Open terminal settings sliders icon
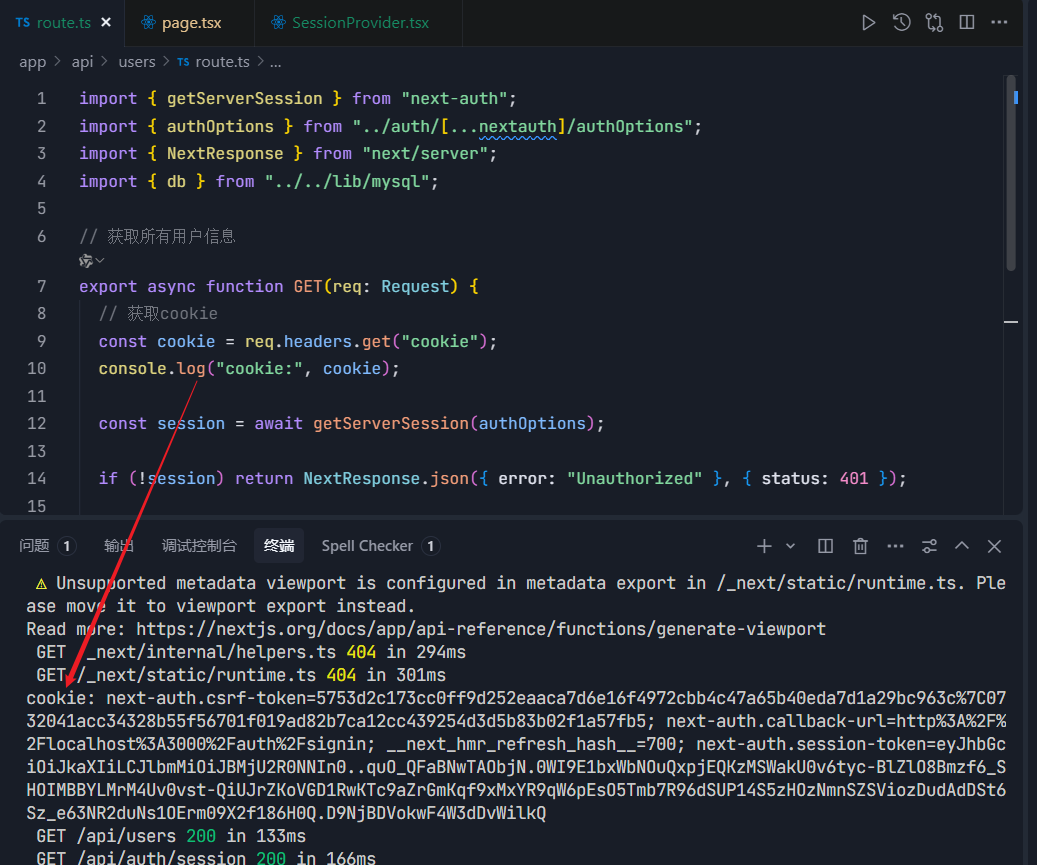1037x865 pixels. 929,546
